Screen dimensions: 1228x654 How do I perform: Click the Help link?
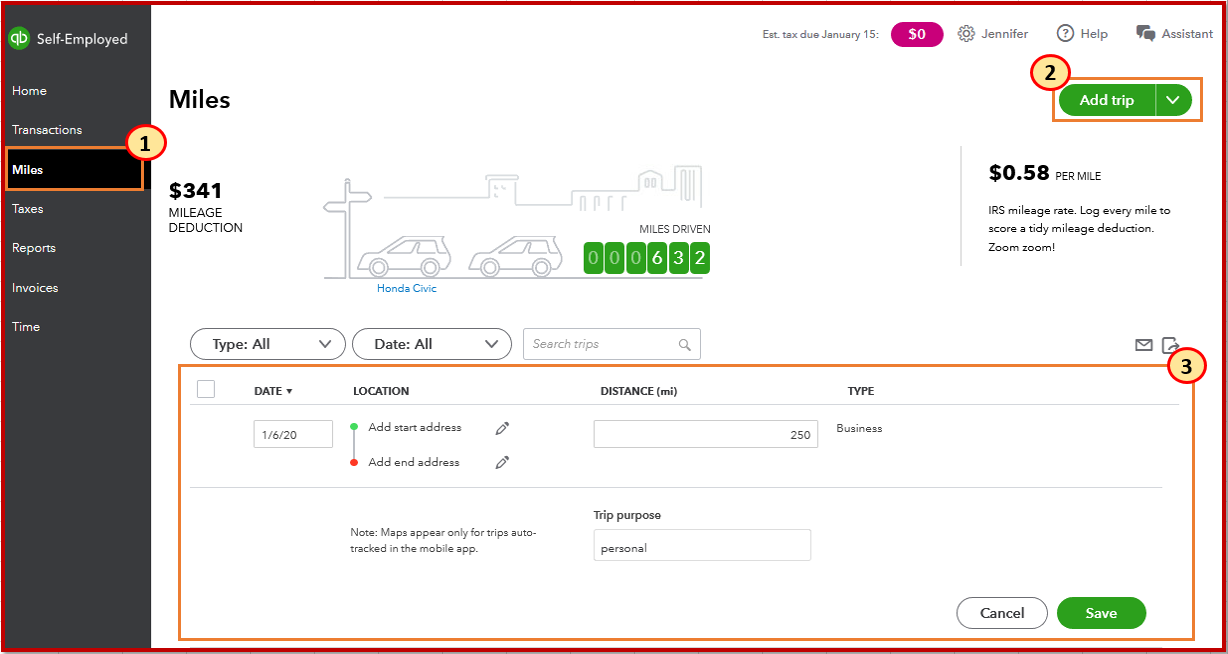1094,34
